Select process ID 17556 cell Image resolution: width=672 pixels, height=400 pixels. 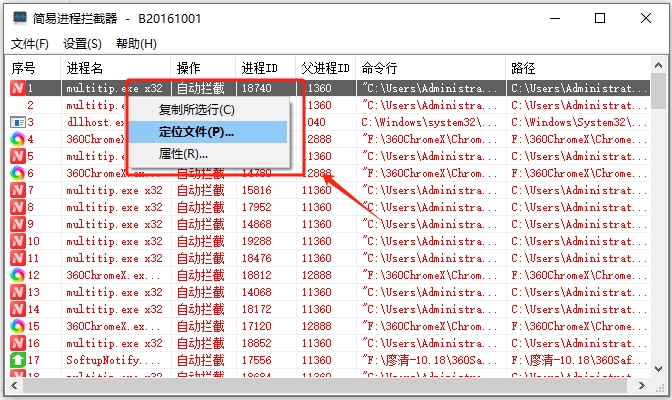tap(256, 360)
